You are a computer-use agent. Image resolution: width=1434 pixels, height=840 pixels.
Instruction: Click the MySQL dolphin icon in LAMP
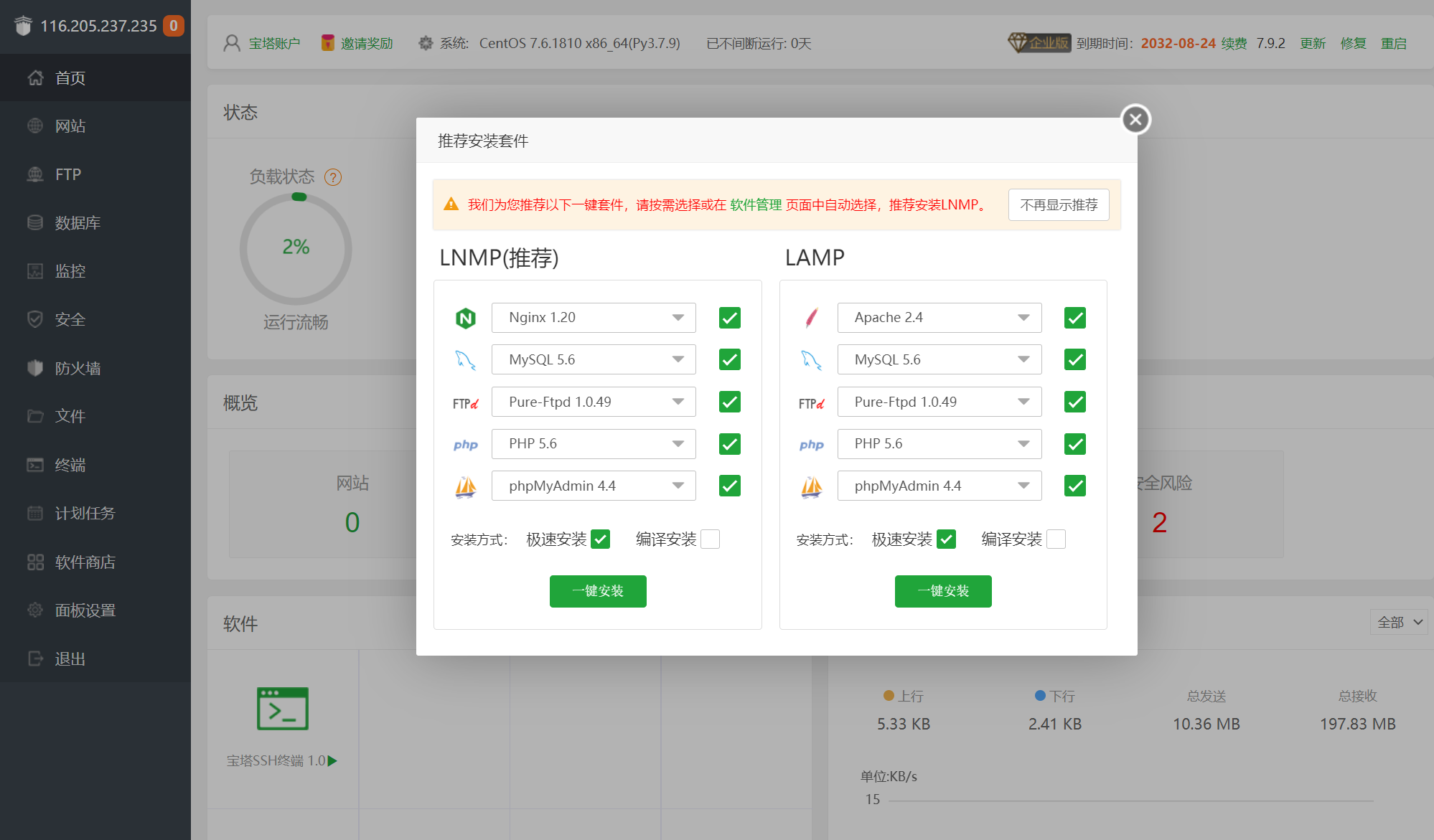pyautogui.click(x=811, y=360)
